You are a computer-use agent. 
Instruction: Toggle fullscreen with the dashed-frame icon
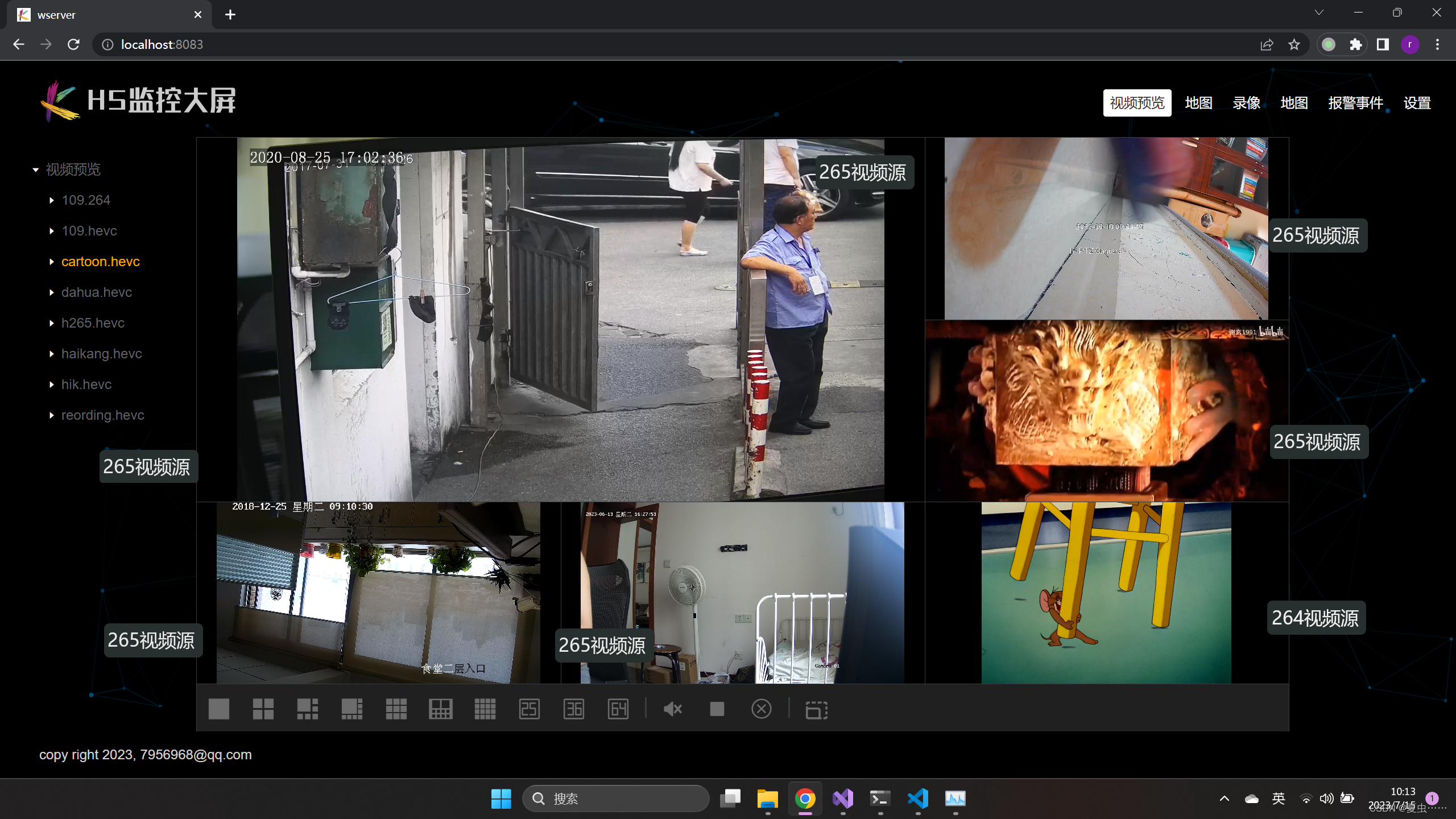[x=817, y=710]
